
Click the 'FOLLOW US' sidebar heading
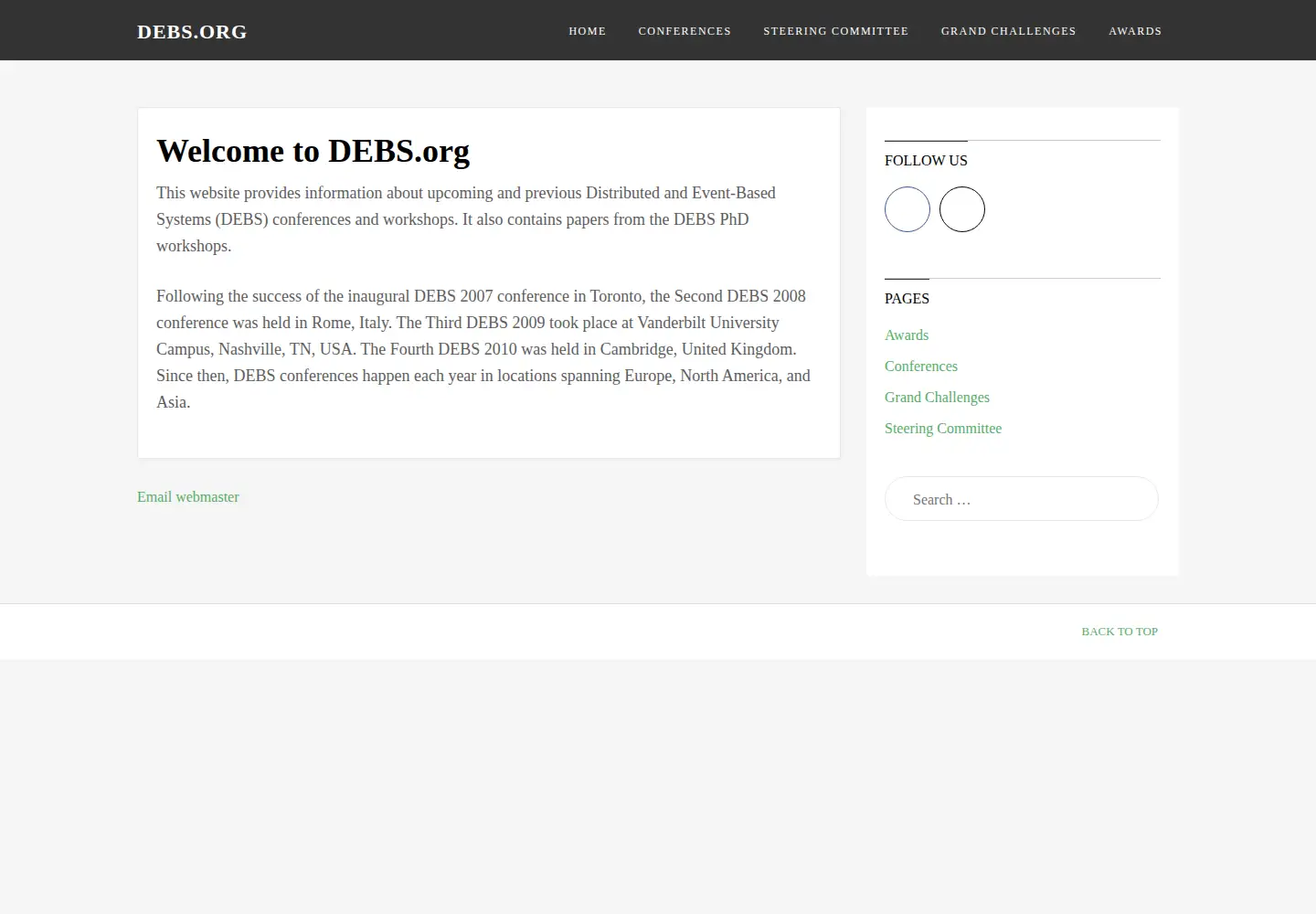(x=926, y=161)
